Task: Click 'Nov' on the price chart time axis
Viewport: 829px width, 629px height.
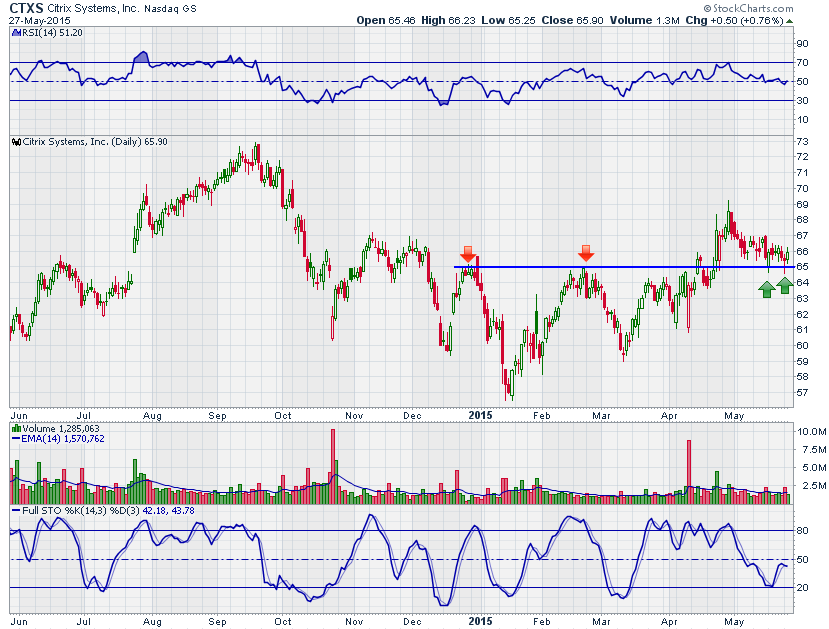Action: (354, 416)
